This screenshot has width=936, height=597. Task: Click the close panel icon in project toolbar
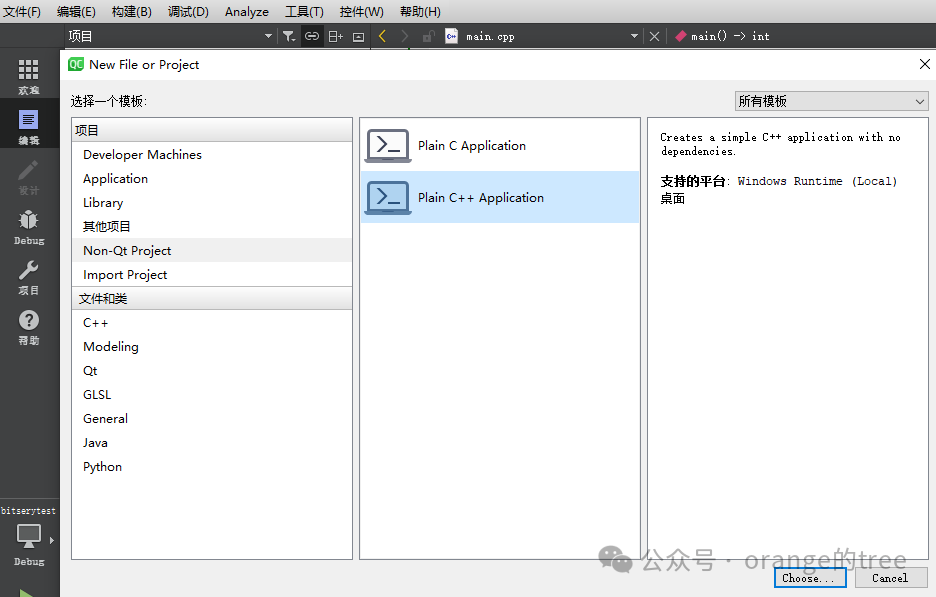[358, 37]
